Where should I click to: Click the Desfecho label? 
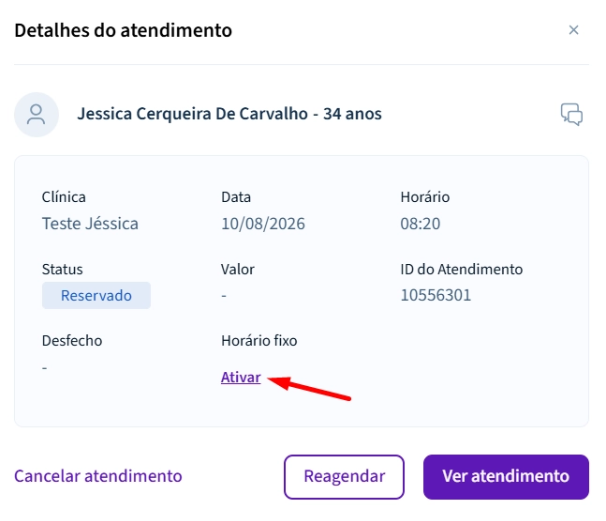coord(72,341)
